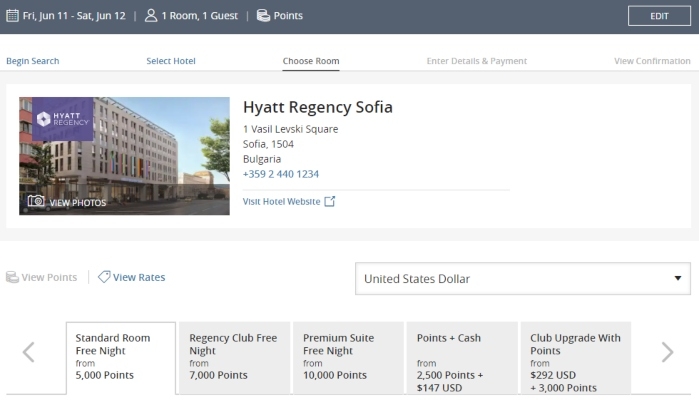Go back to Begin Search step
The width and height of the screenshot is (699, 400).
[33, 61]
